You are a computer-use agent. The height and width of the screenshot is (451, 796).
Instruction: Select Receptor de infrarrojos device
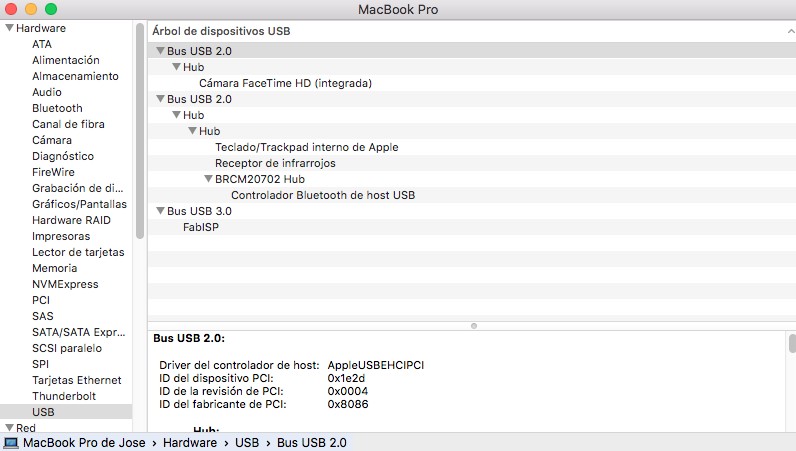click(x=275, y=163)
